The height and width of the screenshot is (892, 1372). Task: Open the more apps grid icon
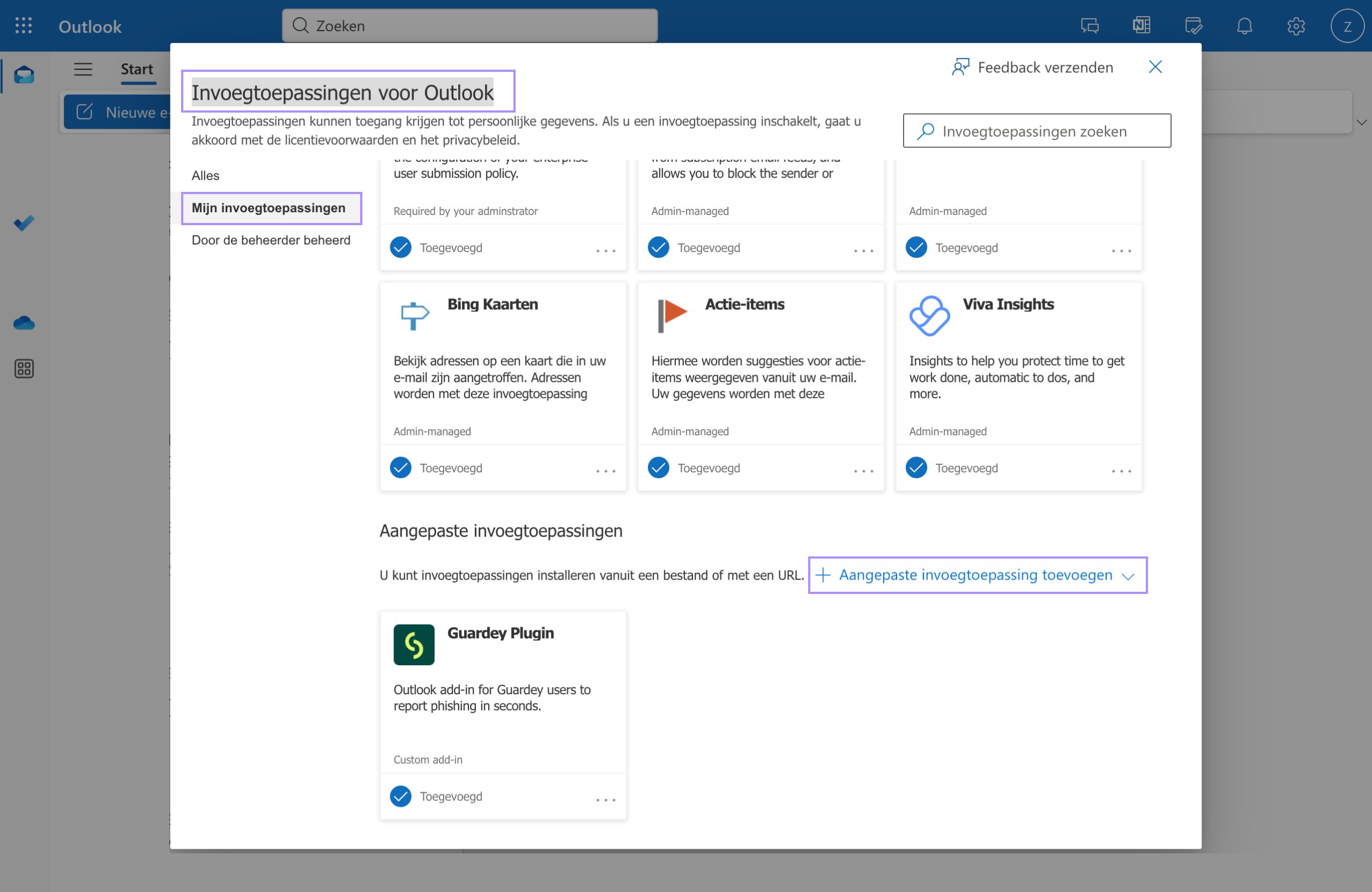click(24, 368)
